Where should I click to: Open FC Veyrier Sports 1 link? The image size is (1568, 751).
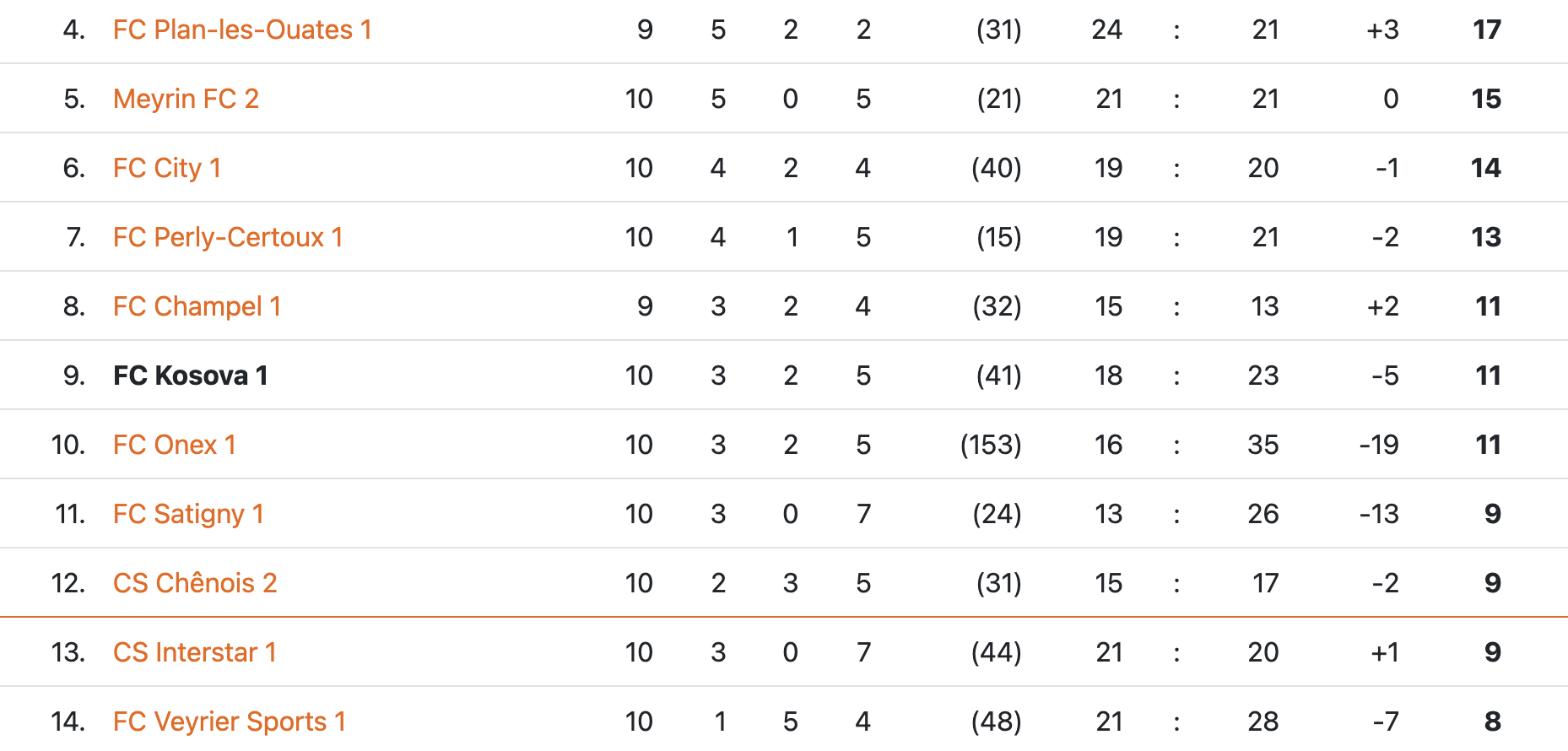point(230,722)
